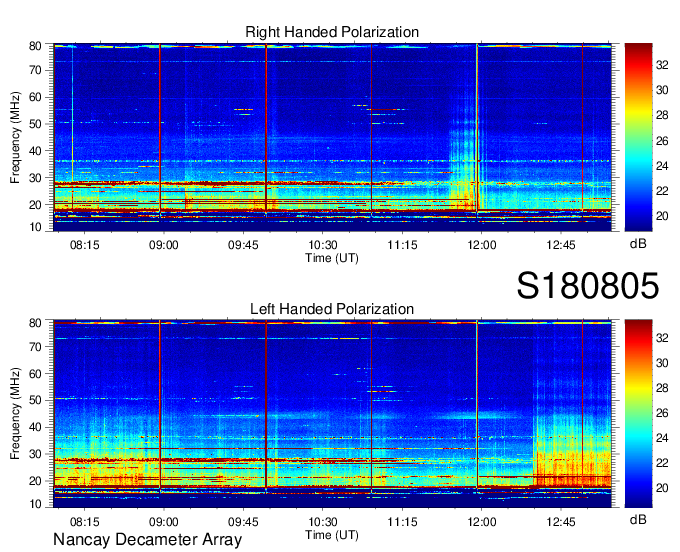Click the '09:00' tick label on lower plot
The height and width of the screenshot is (552, 680).
[163, 522]
